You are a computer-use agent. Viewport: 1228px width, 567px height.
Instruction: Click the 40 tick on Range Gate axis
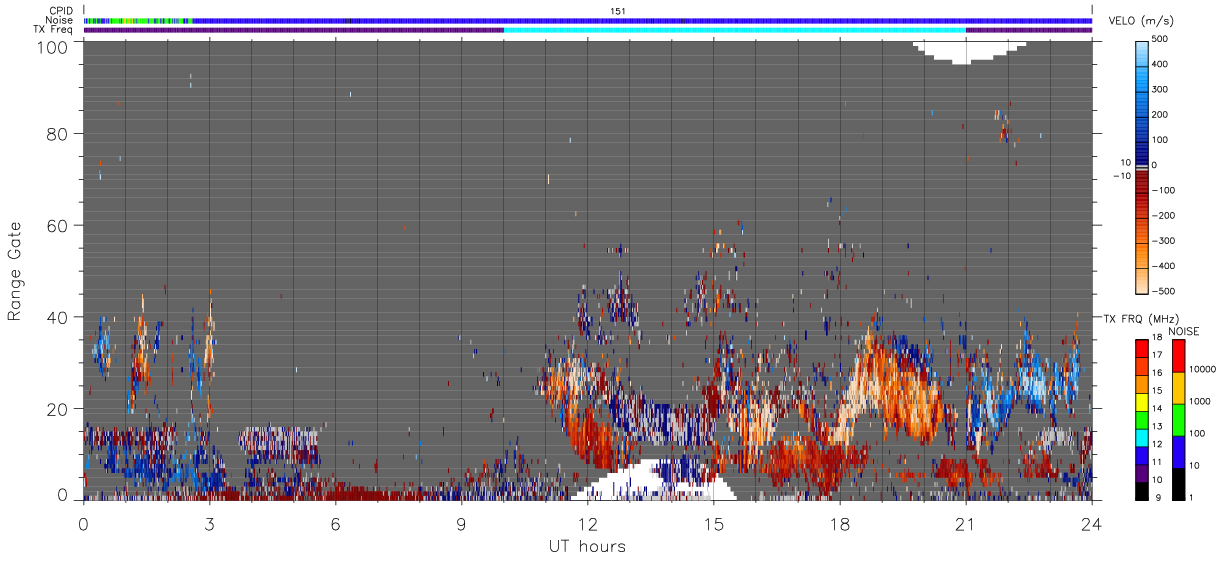click(x=58, y=318)
